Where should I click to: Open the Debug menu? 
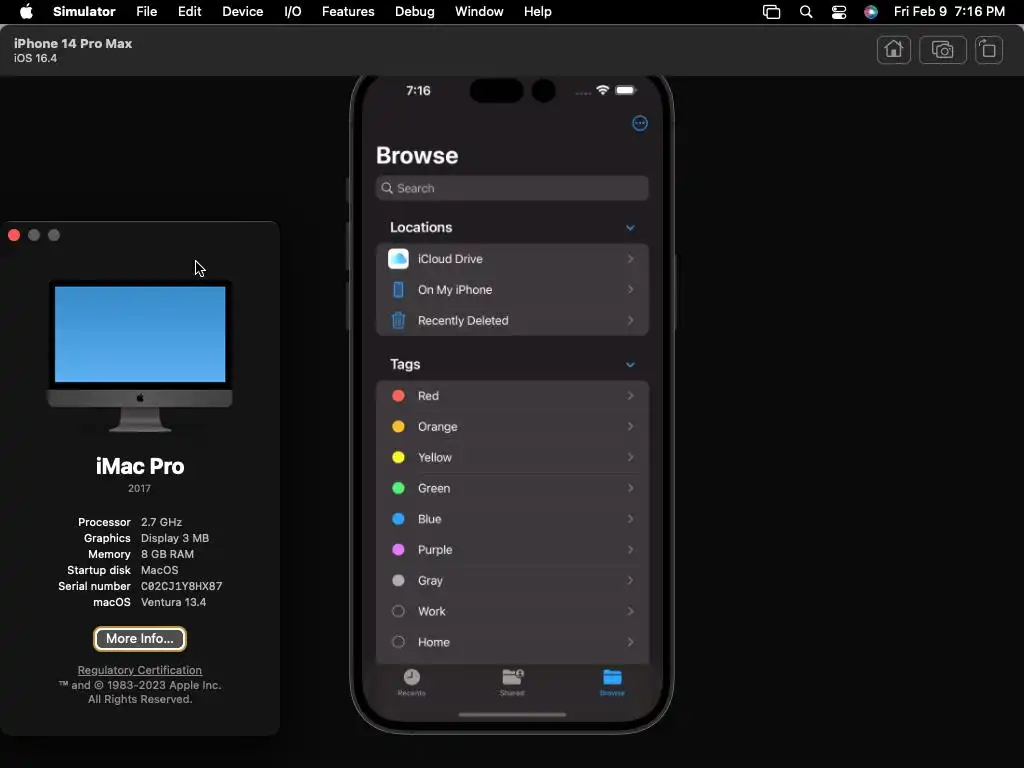click(415, 12)
